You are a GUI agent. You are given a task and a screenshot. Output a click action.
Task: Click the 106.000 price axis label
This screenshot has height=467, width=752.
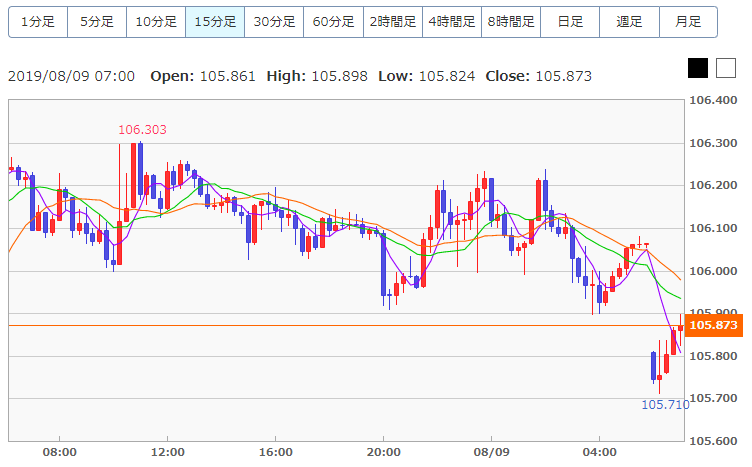713,271
